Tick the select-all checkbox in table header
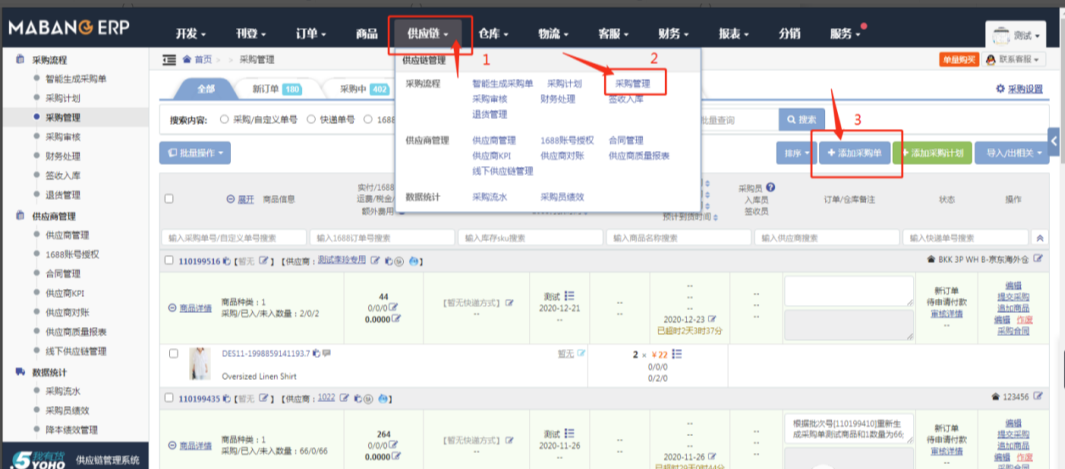 (x=169, y=199)
